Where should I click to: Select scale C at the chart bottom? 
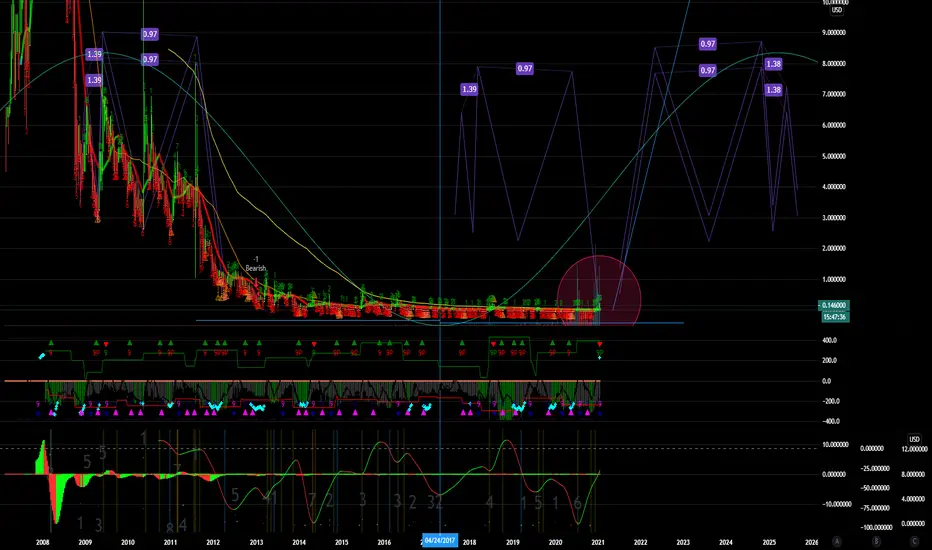coord(914,541)
